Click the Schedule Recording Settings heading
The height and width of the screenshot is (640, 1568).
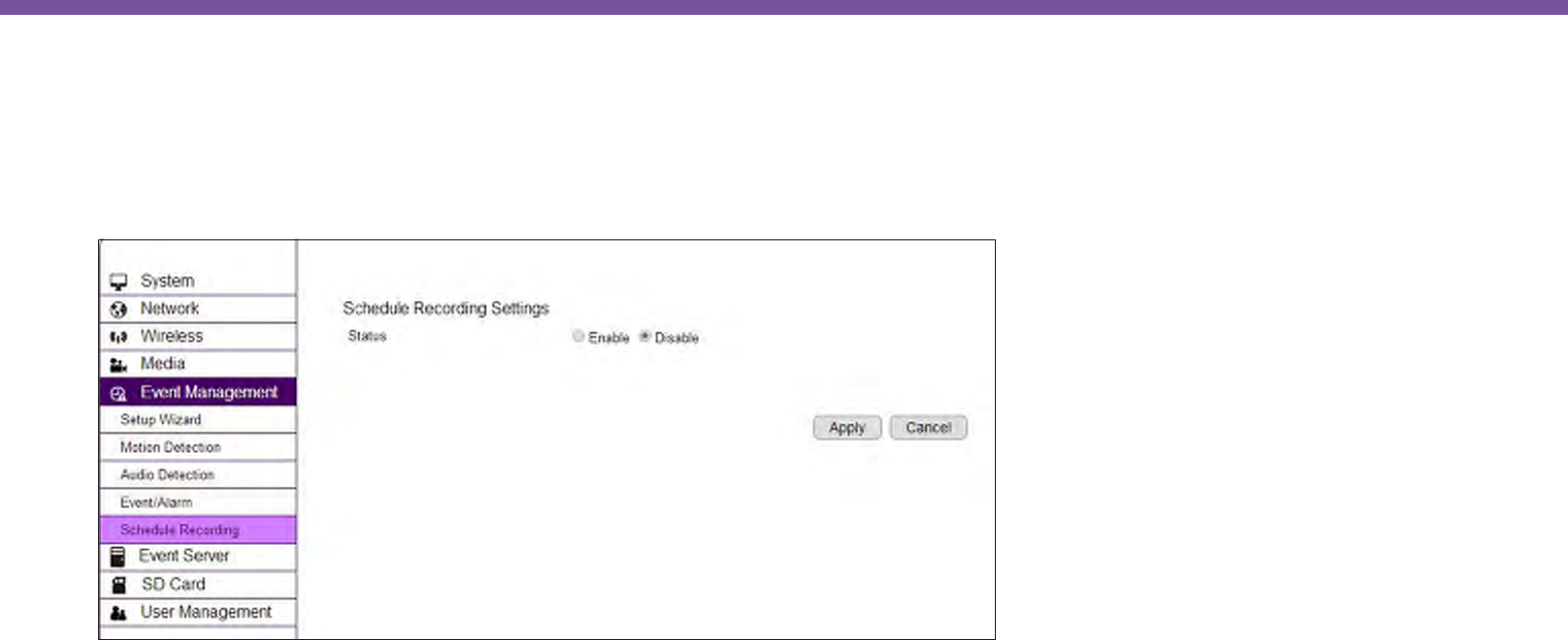point(445,309)
